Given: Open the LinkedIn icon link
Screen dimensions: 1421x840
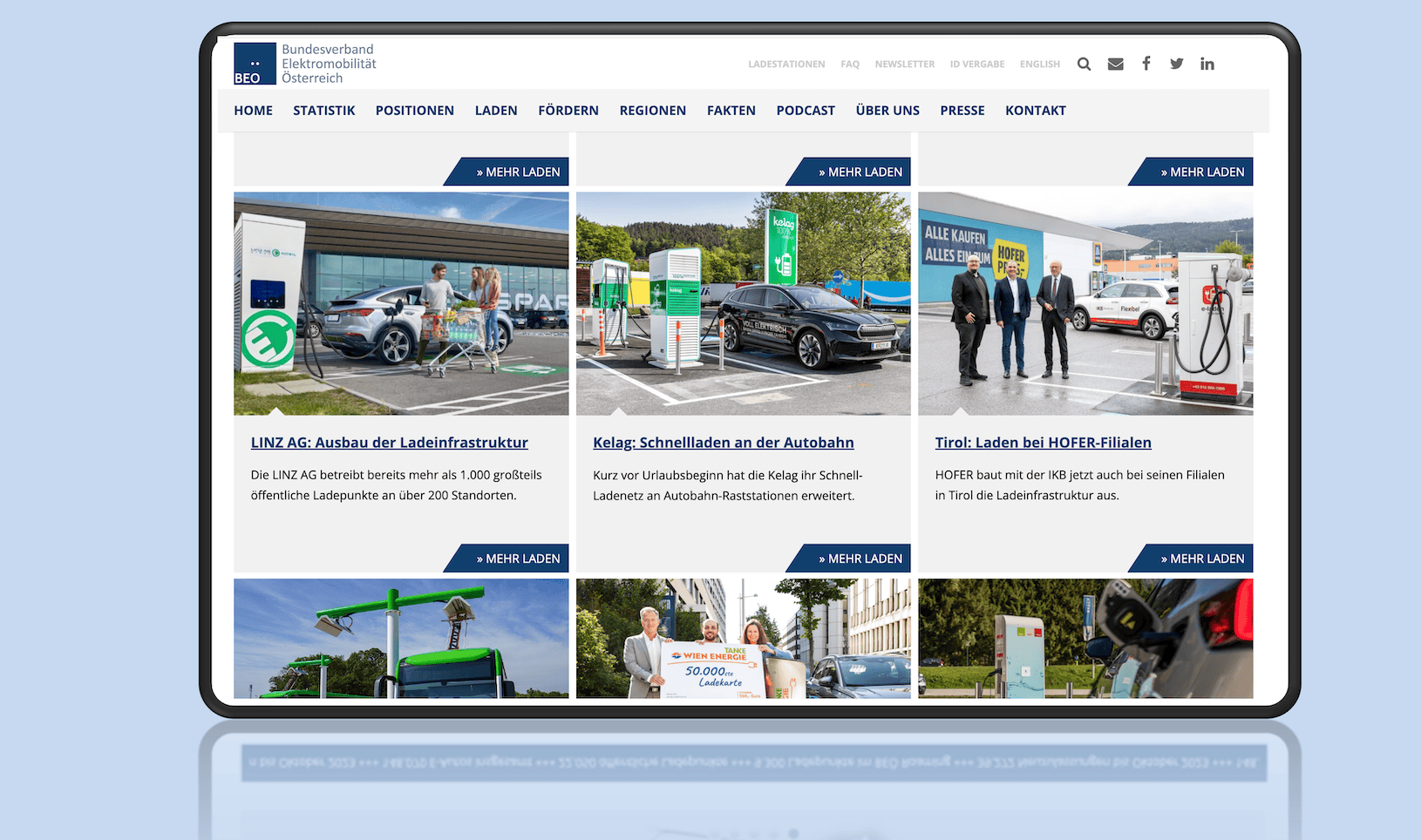Looking at the screenshot, I should click(1207, 64).
